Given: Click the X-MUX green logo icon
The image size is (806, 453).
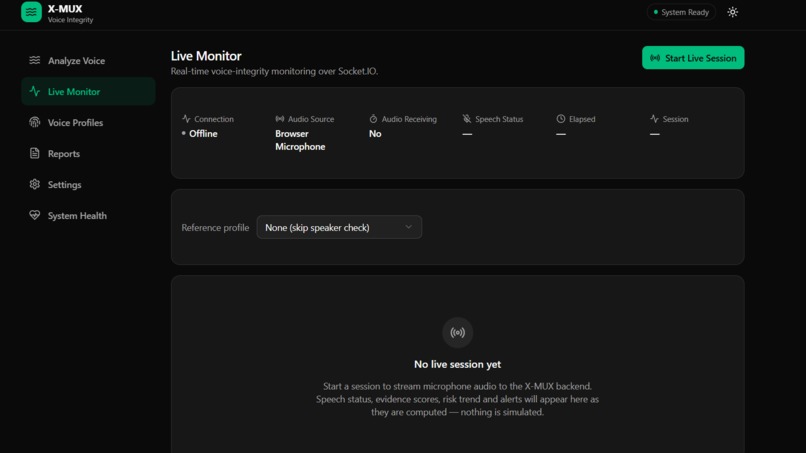Looking at the screenshot, I should pyautogui.click(x=31, y=12).
